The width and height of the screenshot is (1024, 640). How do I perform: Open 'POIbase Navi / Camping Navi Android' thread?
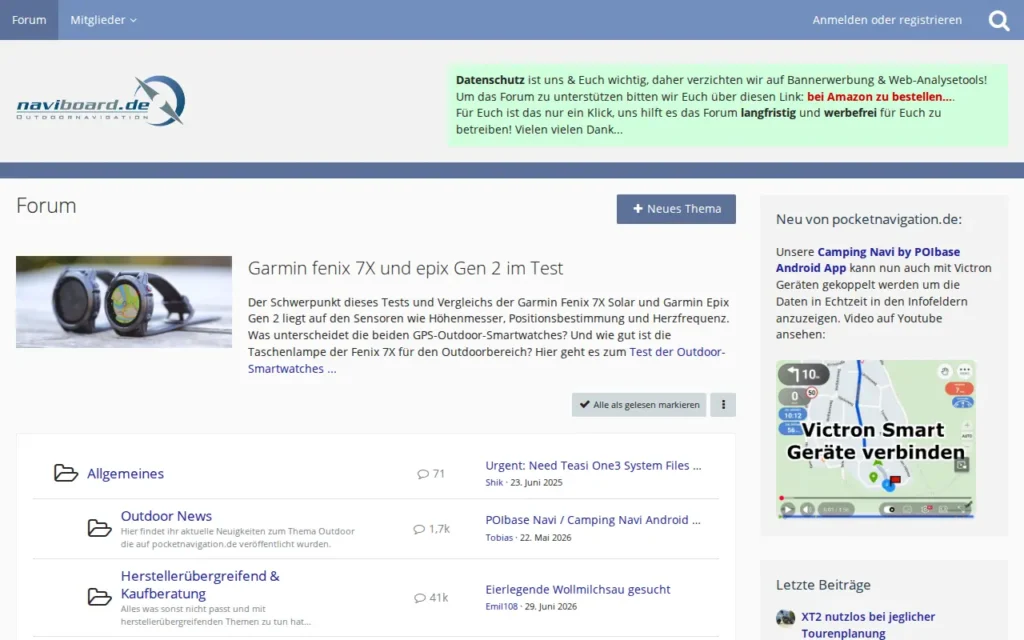coord(592,520)
